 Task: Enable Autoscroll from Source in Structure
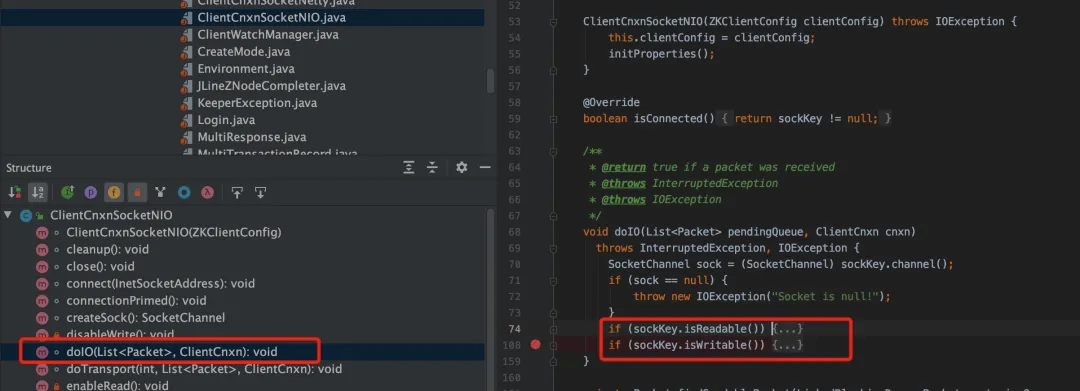pyautogui.click(x=260, y=192)
